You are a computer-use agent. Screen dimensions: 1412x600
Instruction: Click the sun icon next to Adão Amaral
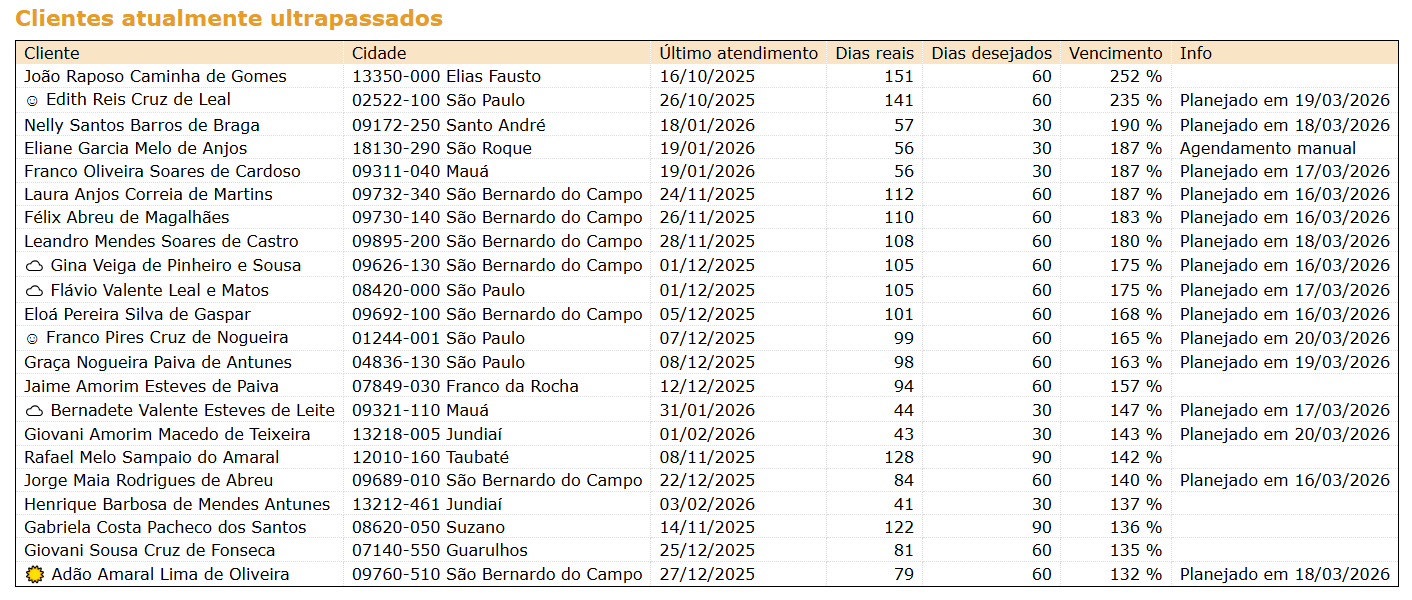point(35,575)
